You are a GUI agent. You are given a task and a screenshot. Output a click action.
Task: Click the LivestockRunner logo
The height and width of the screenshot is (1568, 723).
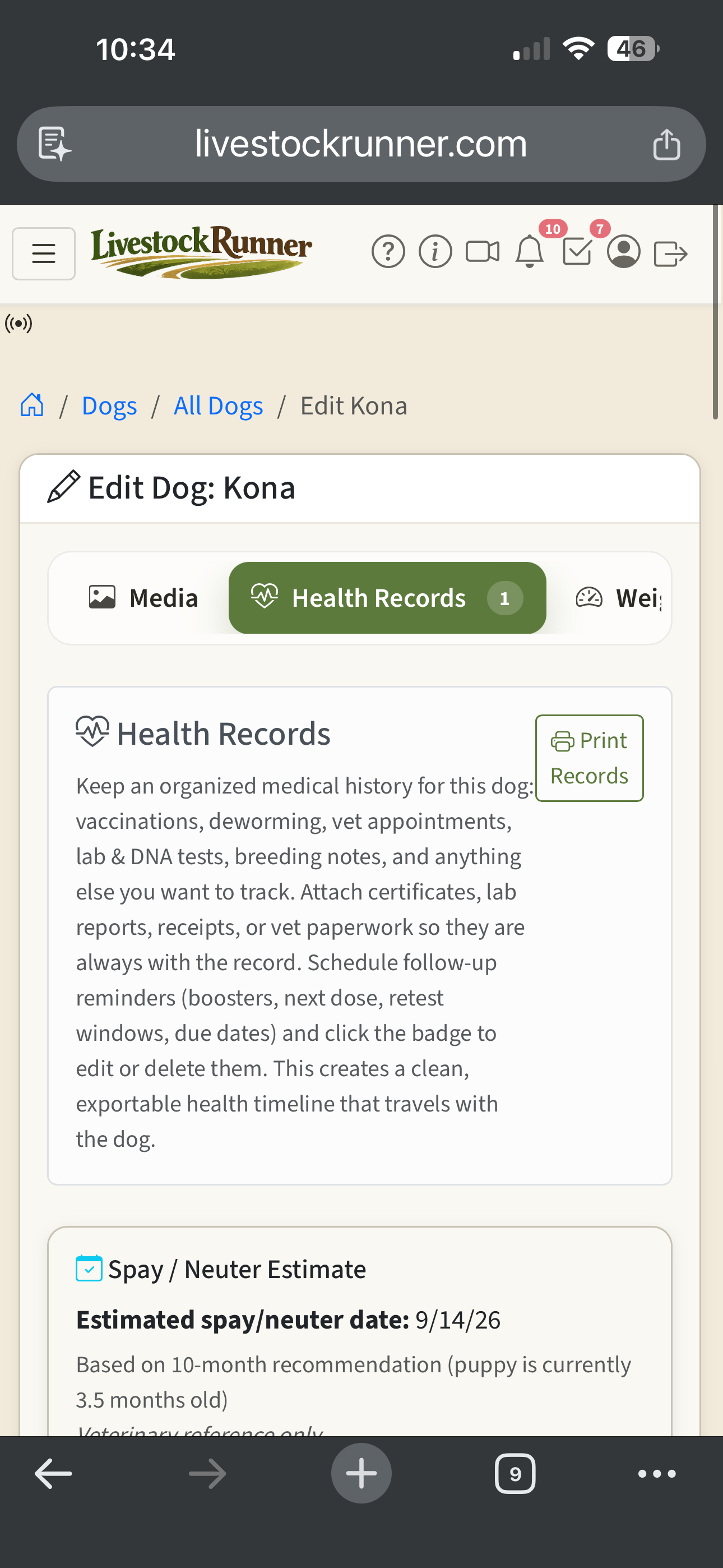tap(202, 252)
